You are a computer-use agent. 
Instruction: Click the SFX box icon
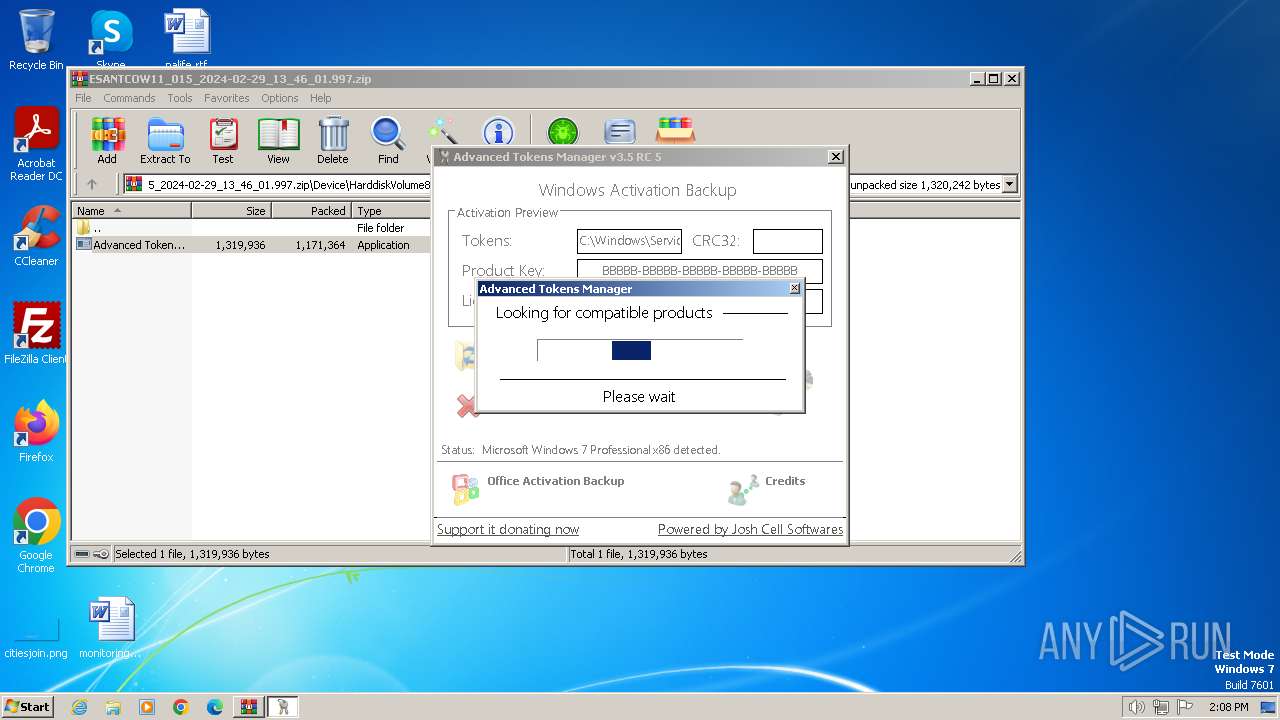675,131
